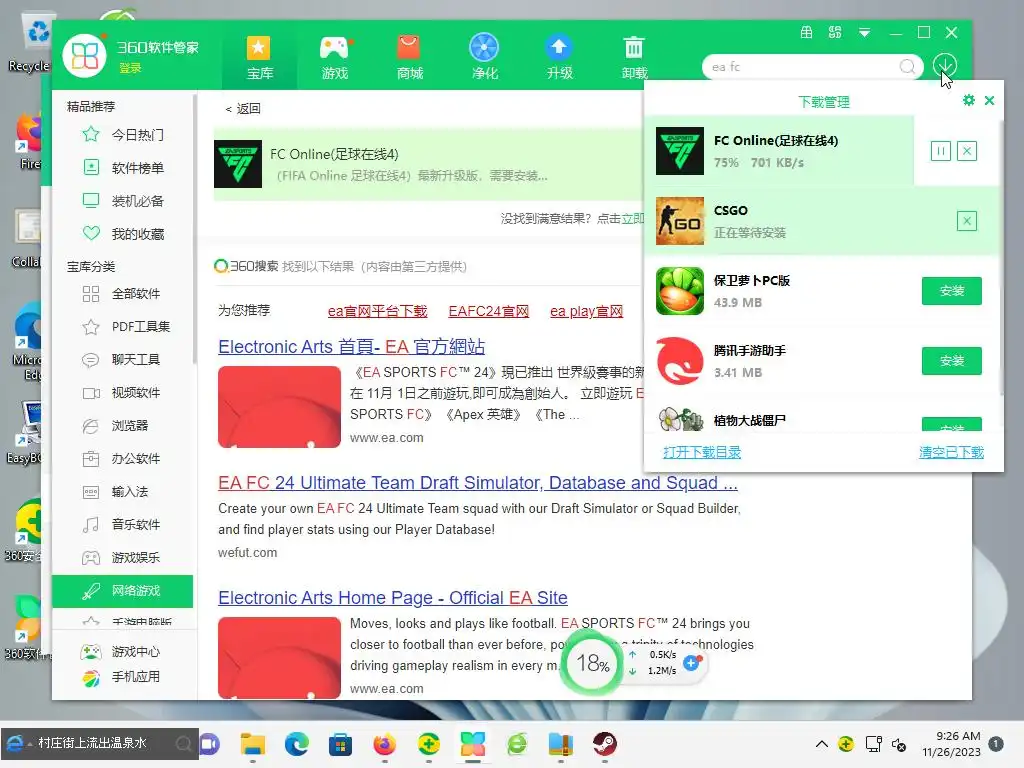Select 软件榜单 in the sidebar
This screenshot has height=768, width=1024.
pos(137,168)
